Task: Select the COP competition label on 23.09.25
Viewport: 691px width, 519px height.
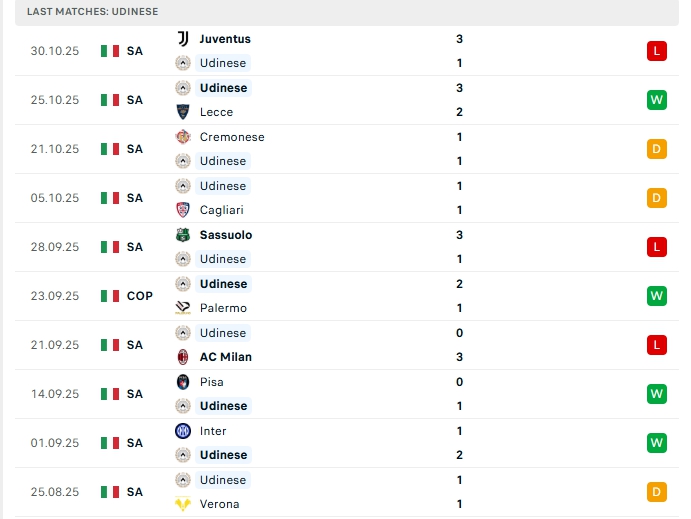Action: pyautogui.click(x=140, y=296)
